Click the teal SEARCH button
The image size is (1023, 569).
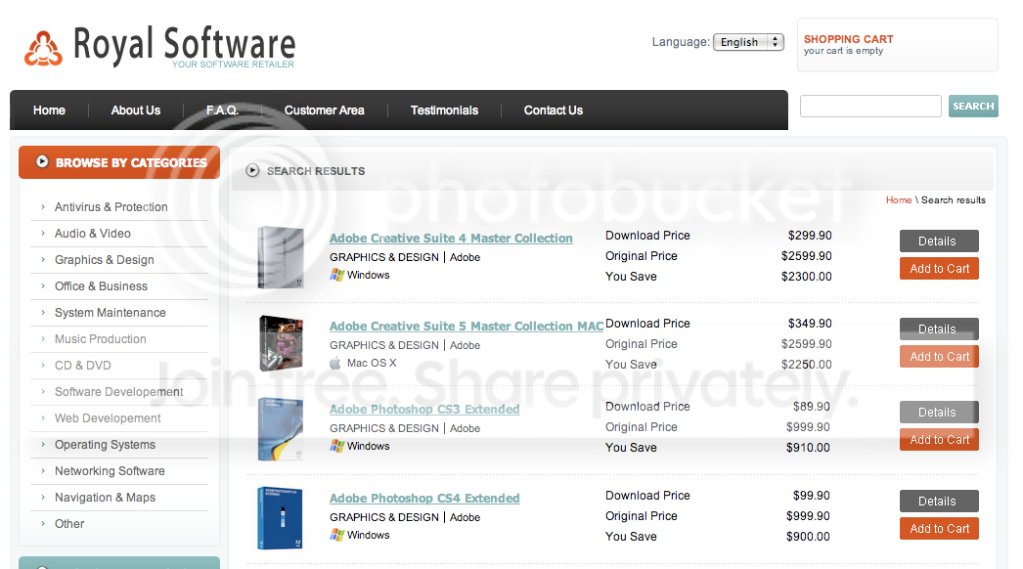[x=973, y=106]
